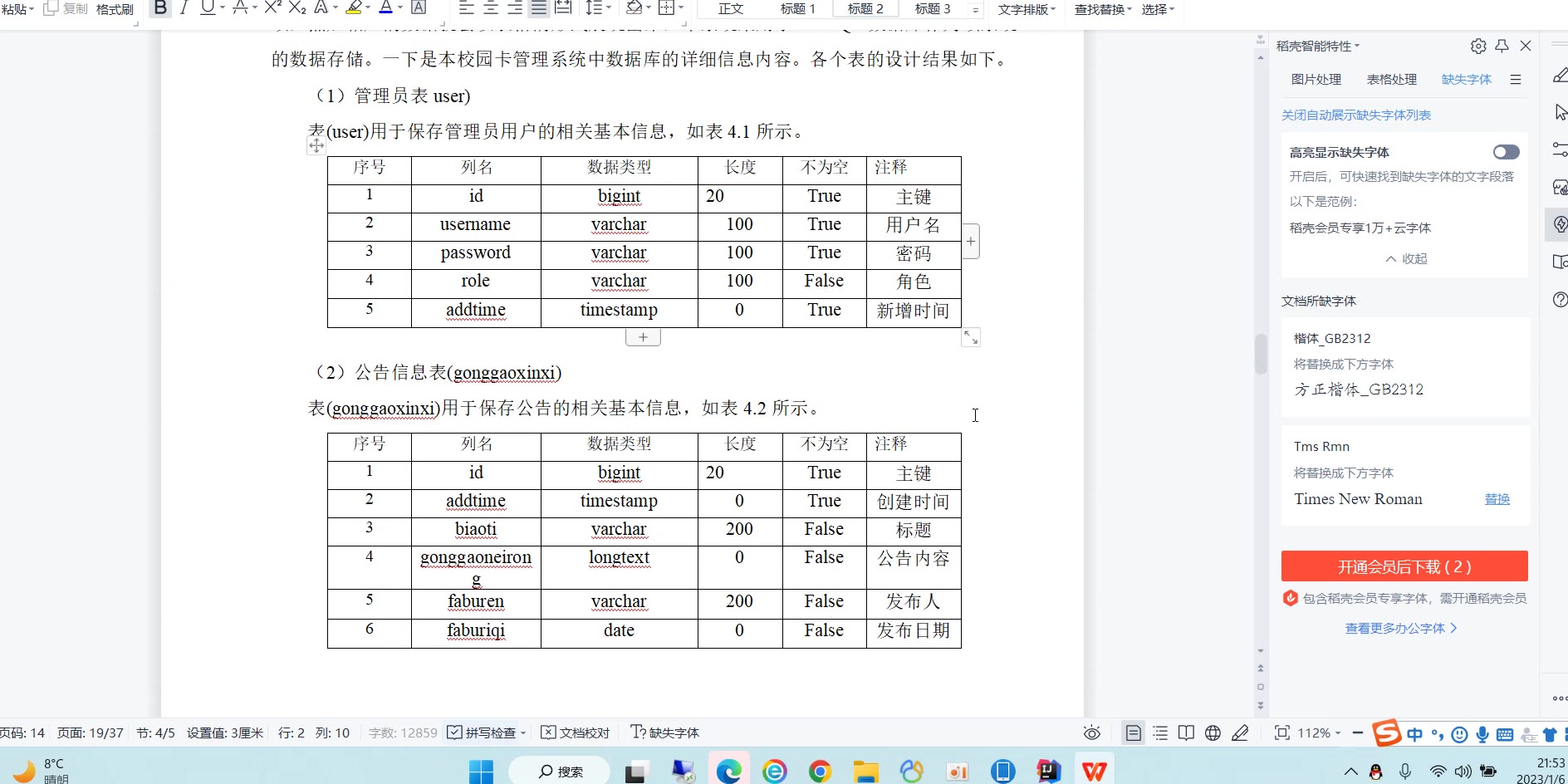Viewport: 1568px width, 784px height.
Task: Apply blue font color
Action: click(x=386, y=8)
